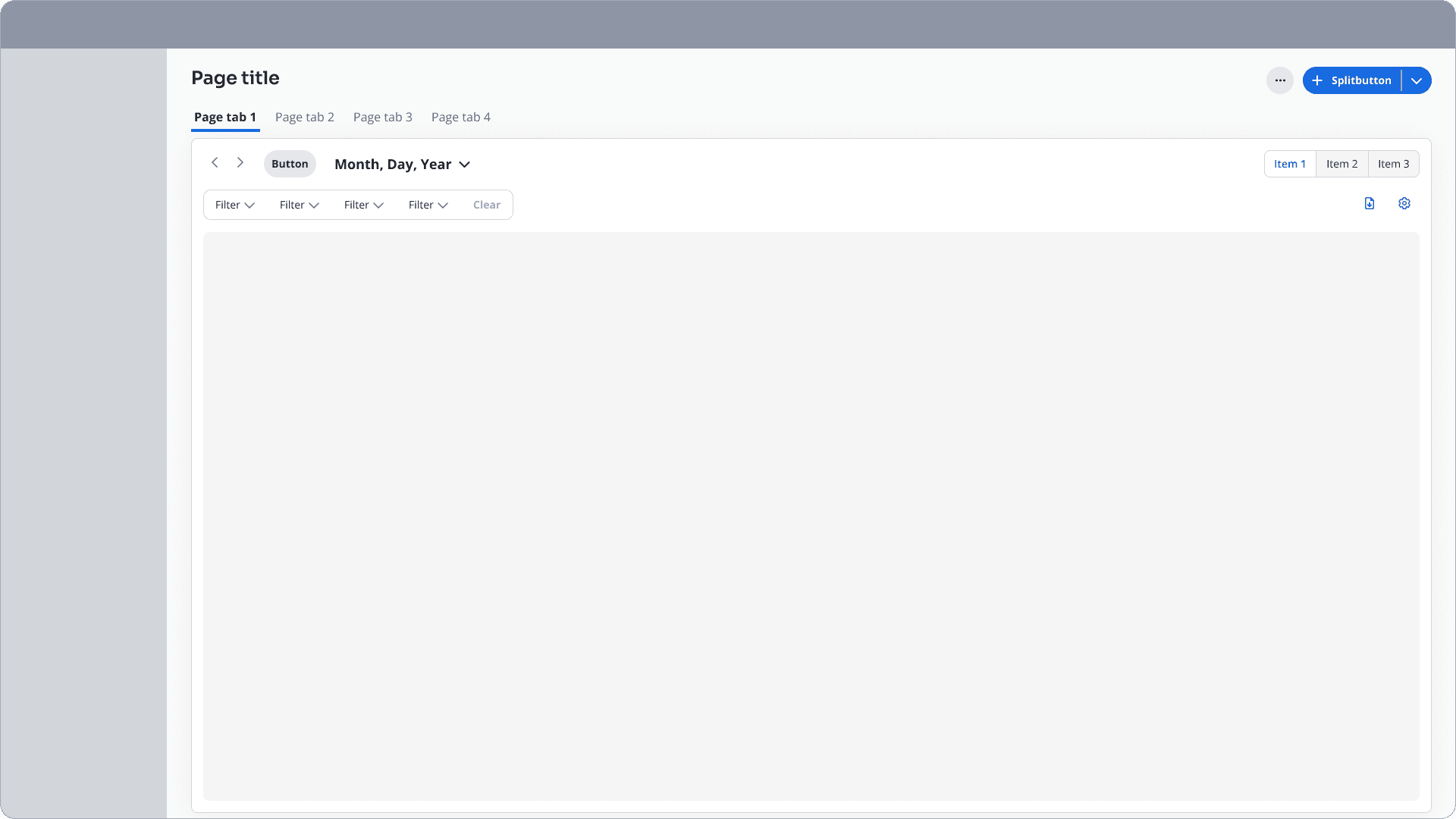Select Item 3 in the segmented control
Image resolution: width=1456 pixels, height=819 pixels.
pos(1393,163)
